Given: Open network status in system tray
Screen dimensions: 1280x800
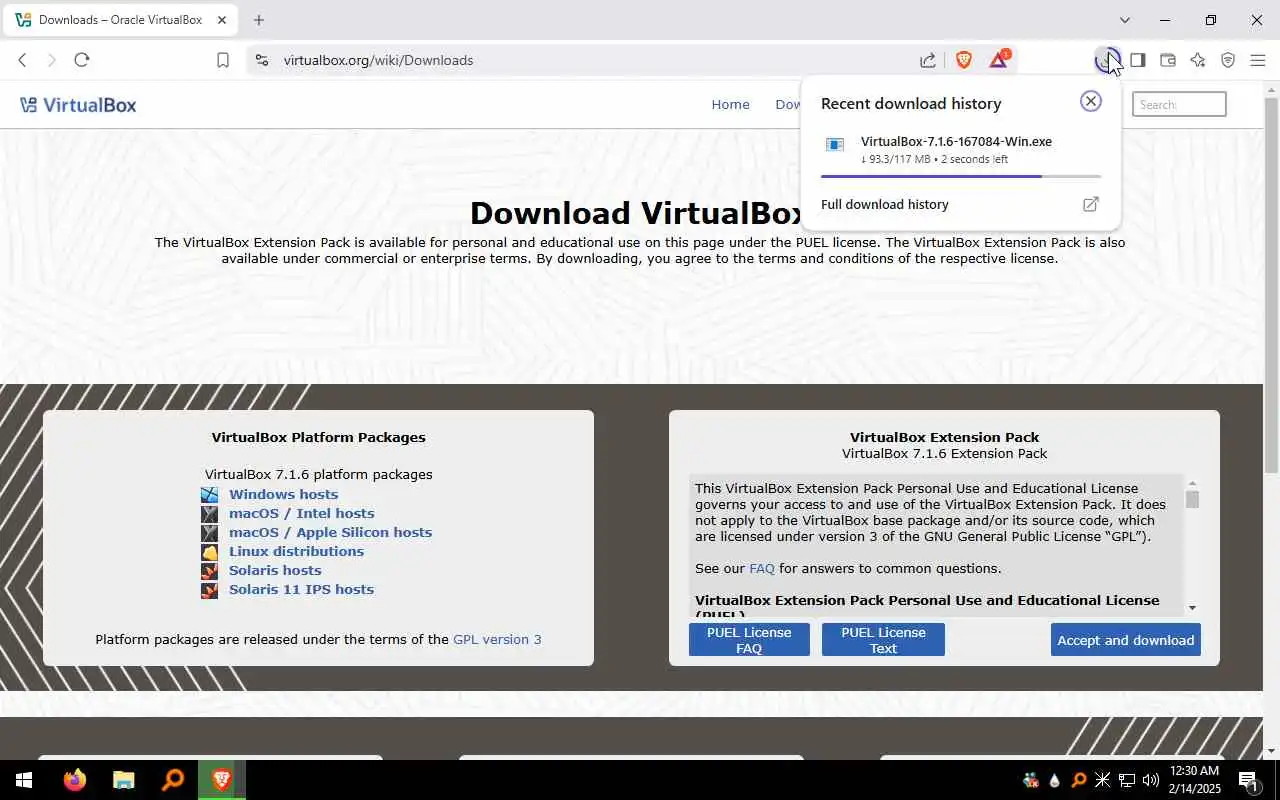Looking at the screenshot, I should (1127, 780).
